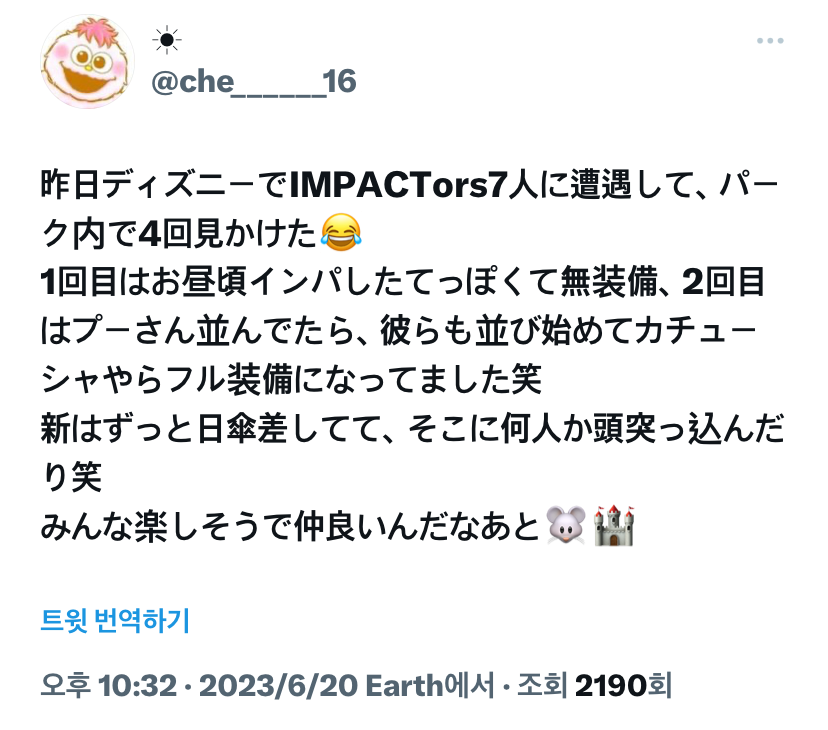The width and height of the screenshot is (828, 730).
Task: Click the crying-laughing emoji in the tweet
Action: [341, 232]
